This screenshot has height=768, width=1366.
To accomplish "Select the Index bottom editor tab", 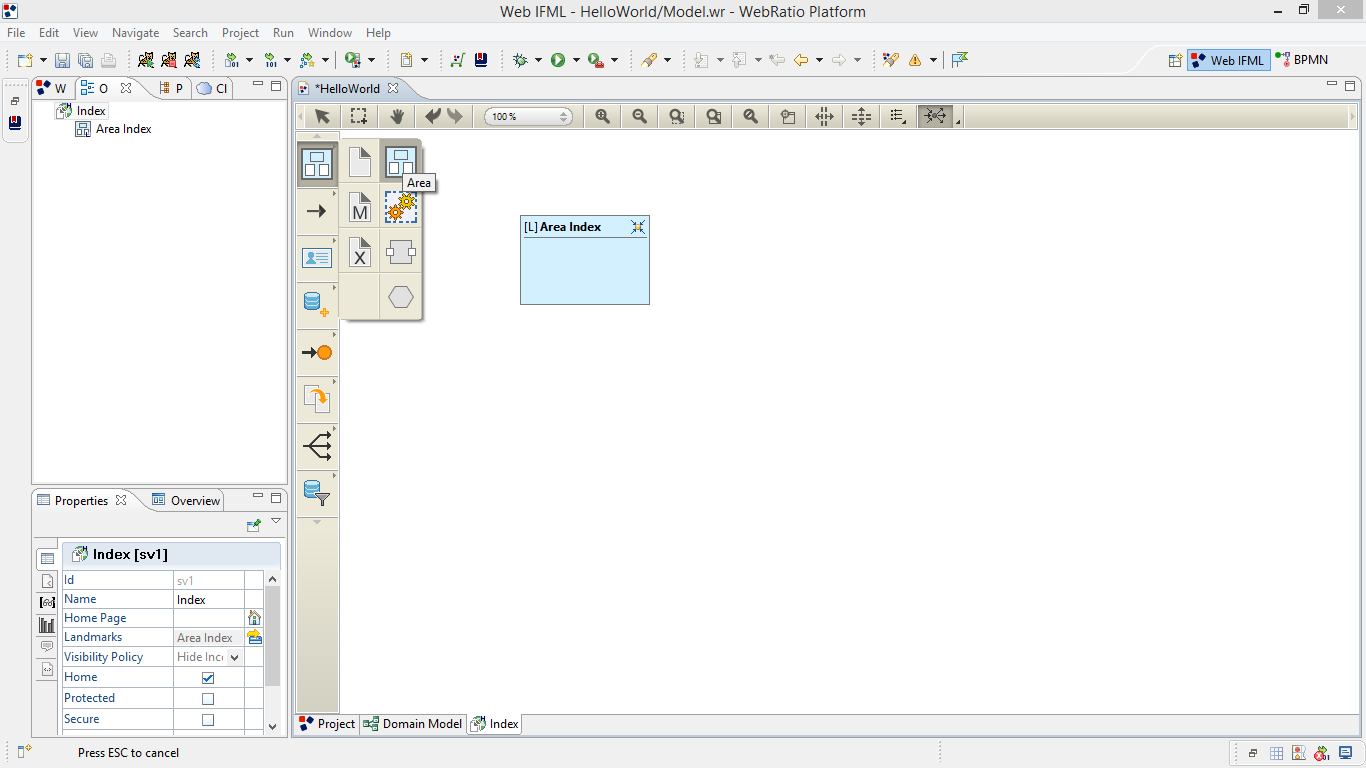I will [x=495, y=724].
